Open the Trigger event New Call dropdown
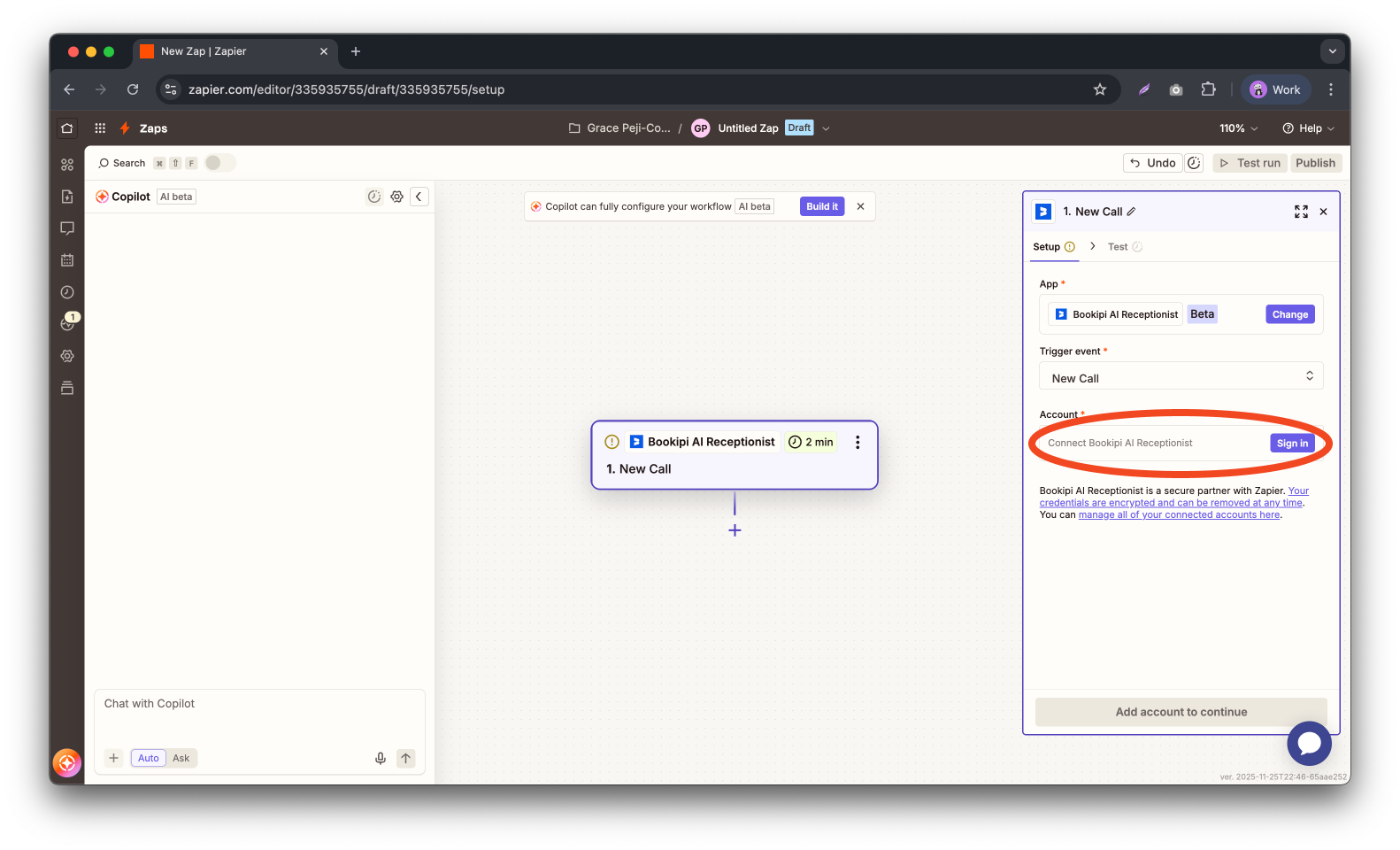The width and height of the screenshot is (1400, 850). coord(1181,376)
